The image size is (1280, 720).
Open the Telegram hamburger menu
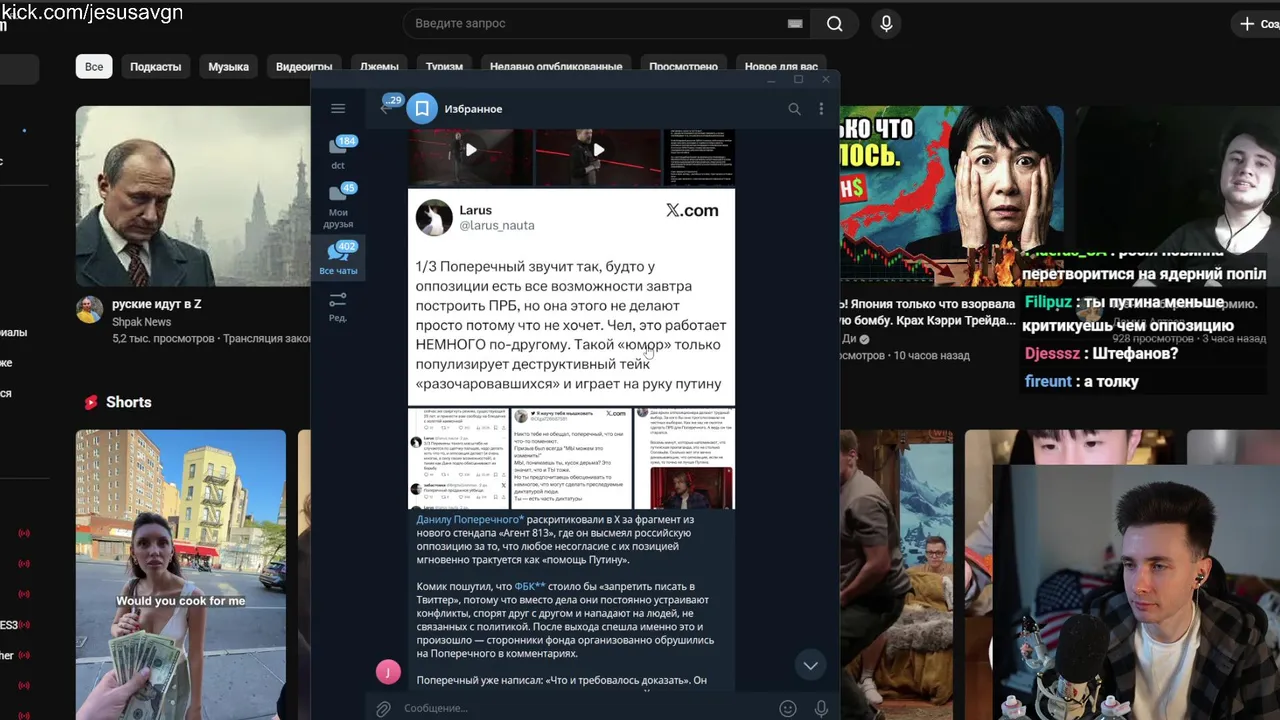click(x=338, y=108)
